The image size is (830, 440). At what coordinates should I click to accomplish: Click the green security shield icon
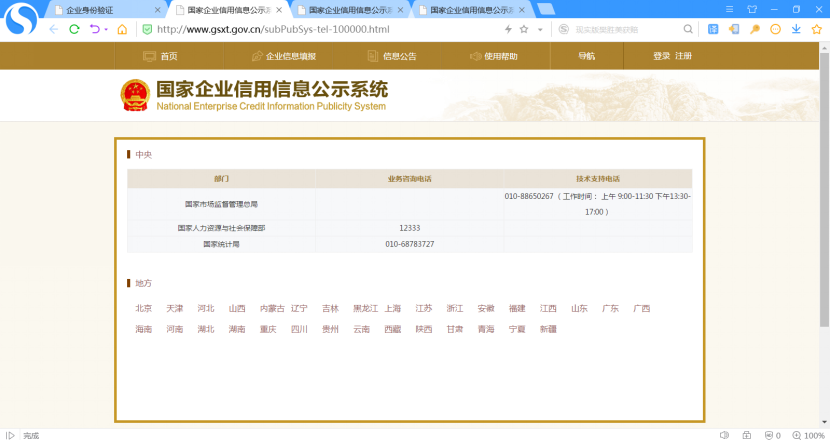148,29
